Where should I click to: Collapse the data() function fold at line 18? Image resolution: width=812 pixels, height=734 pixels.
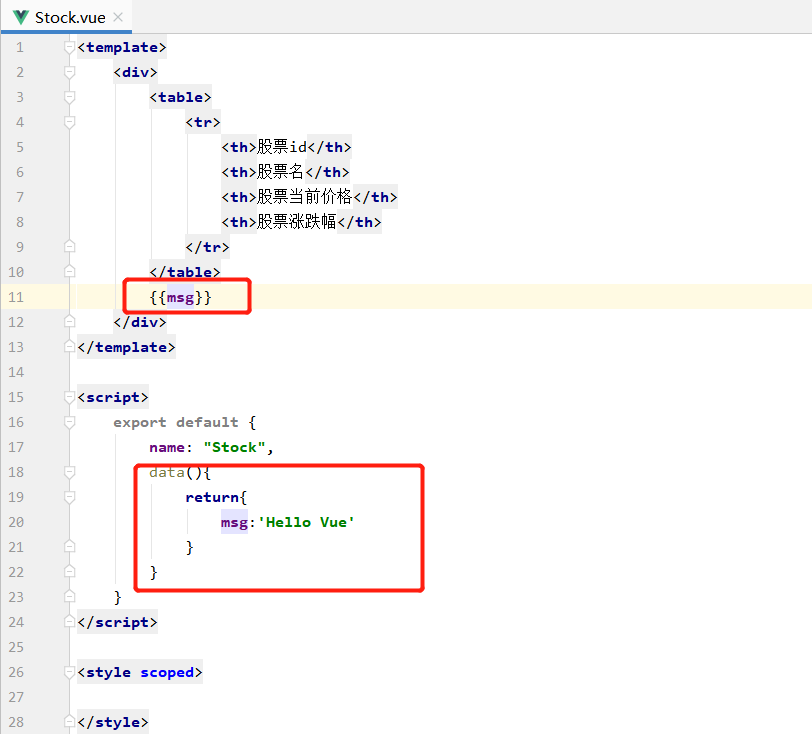click(69, 472)
